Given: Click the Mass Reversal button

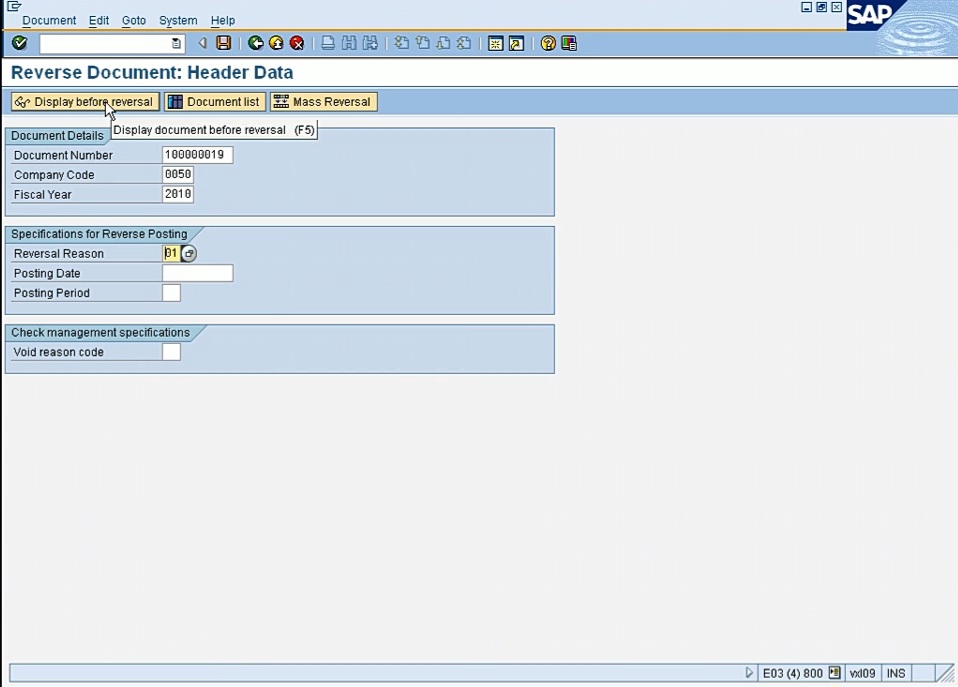Looking at the screenshot, I should pos(324,101).
